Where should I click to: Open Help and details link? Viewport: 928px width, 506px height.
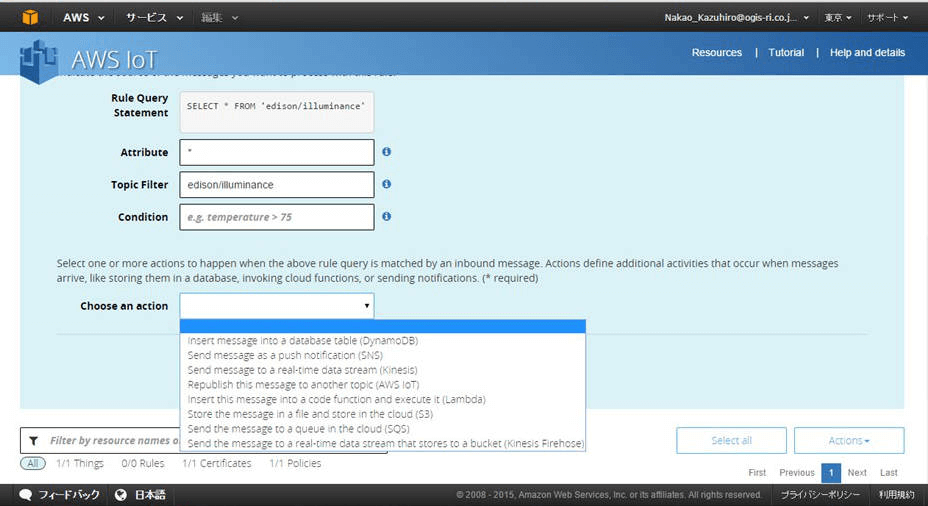[867, 53]
